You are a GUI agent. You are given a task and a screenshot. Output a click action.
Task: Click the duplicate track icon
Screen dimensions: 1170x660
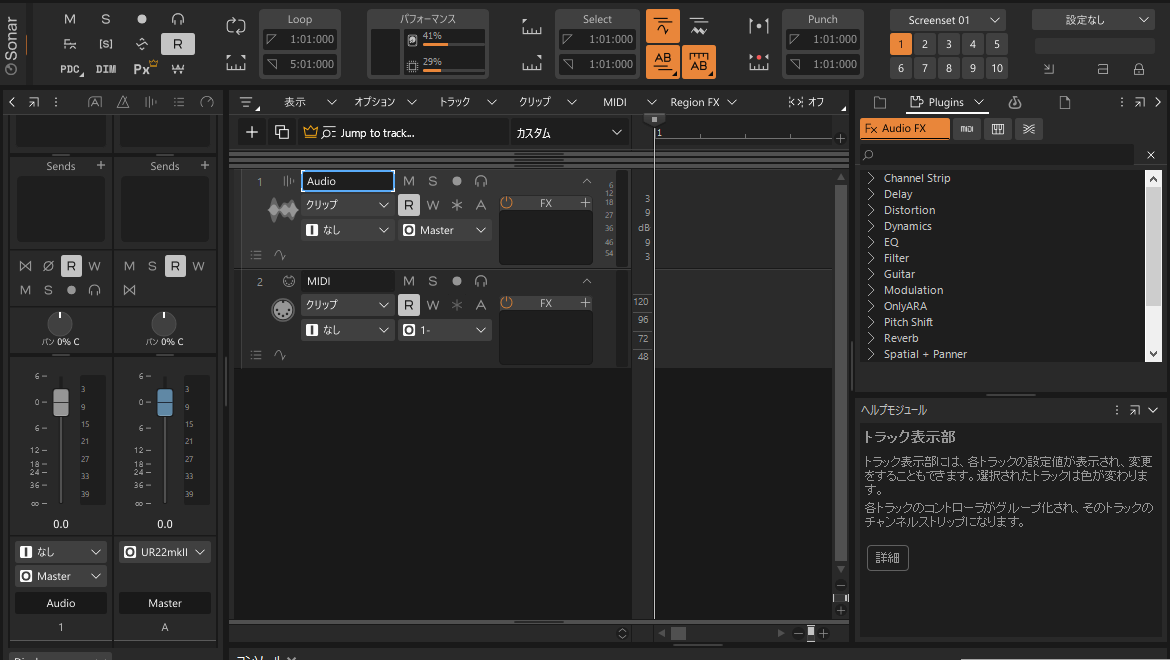pyautogui.click(x=282, y=133)
